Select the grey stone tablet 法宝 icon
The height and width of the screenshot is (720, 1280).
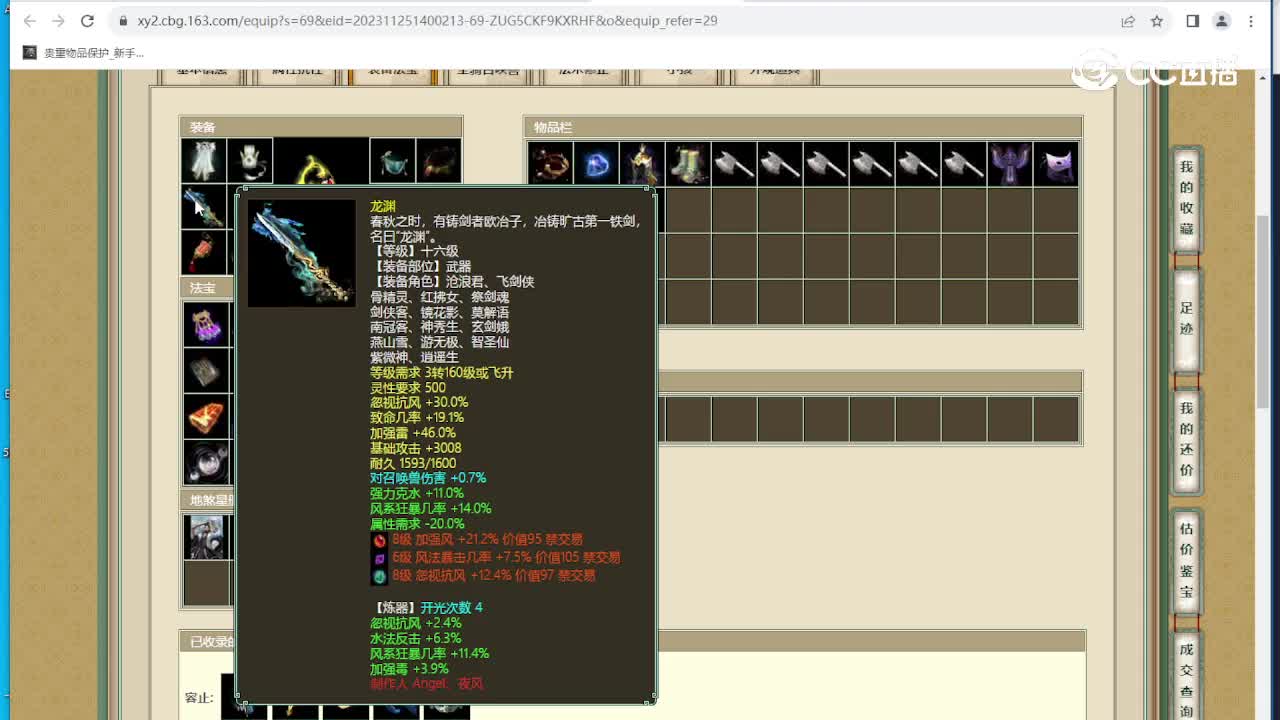coord(206,370)
